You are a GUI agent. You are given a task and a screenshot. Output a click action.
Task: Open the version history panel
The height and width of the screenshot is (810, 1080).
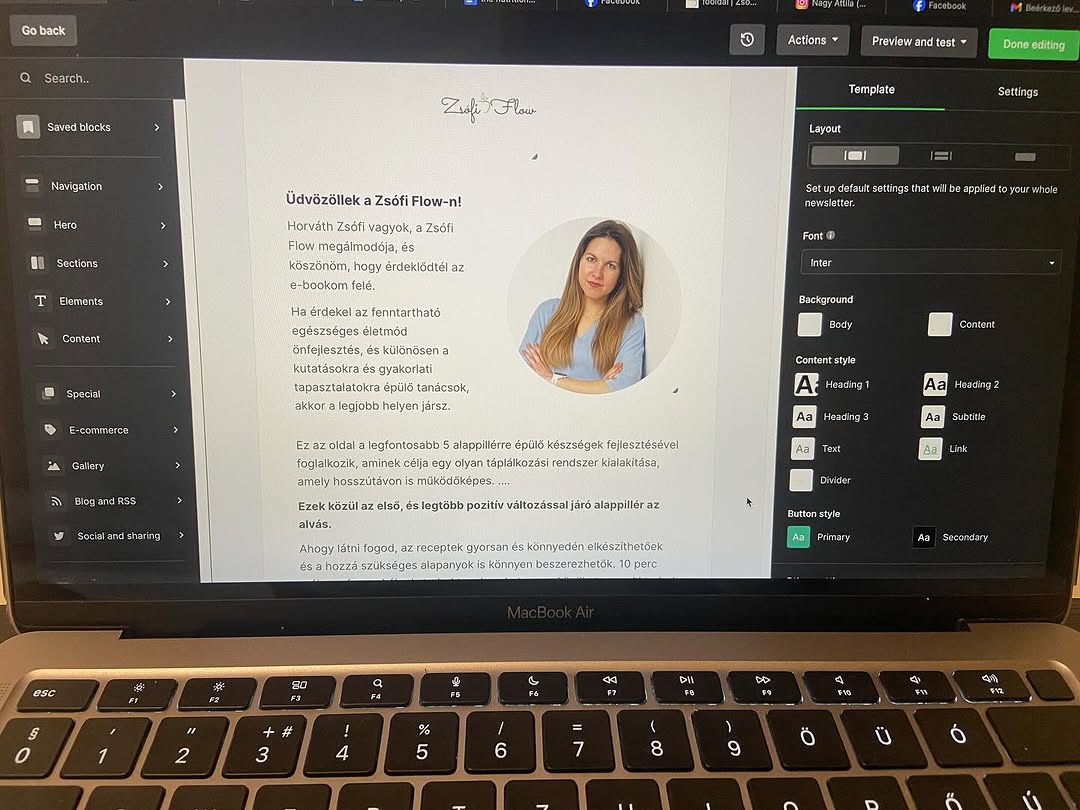pyautogui.click(x=747, y=39)
